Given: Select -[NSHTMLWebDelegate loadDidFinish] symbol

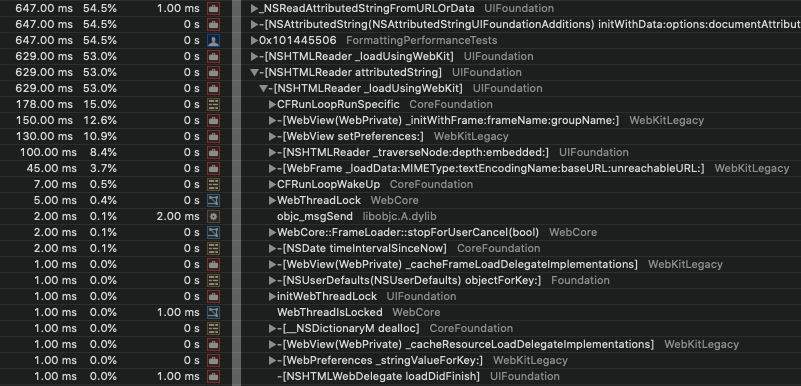Looking at the screenshot, I should coord(379,376).
